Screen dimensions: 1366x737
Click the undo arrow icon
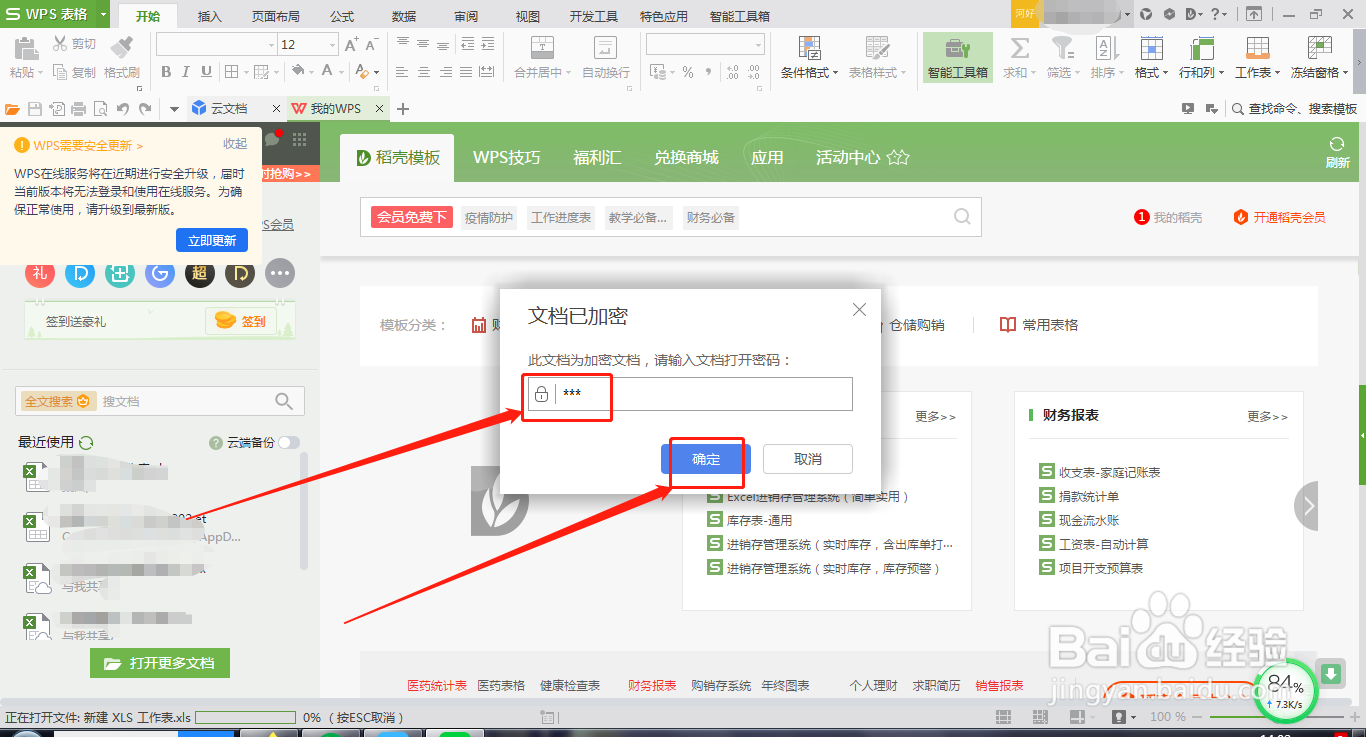123,109
